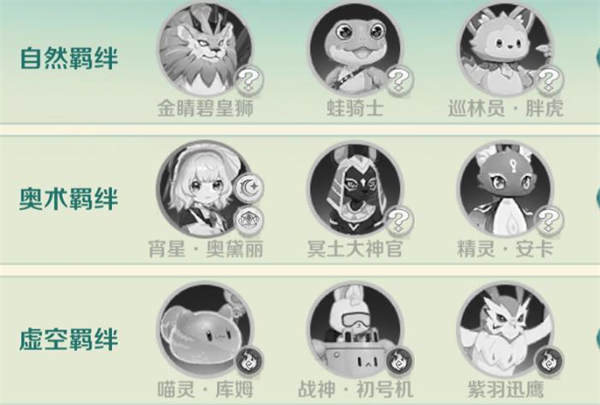The height and width of the screenshot is (405, 600).
Task: Click the flame badge on 紫羽迅鹰
Action: [549, 361]
